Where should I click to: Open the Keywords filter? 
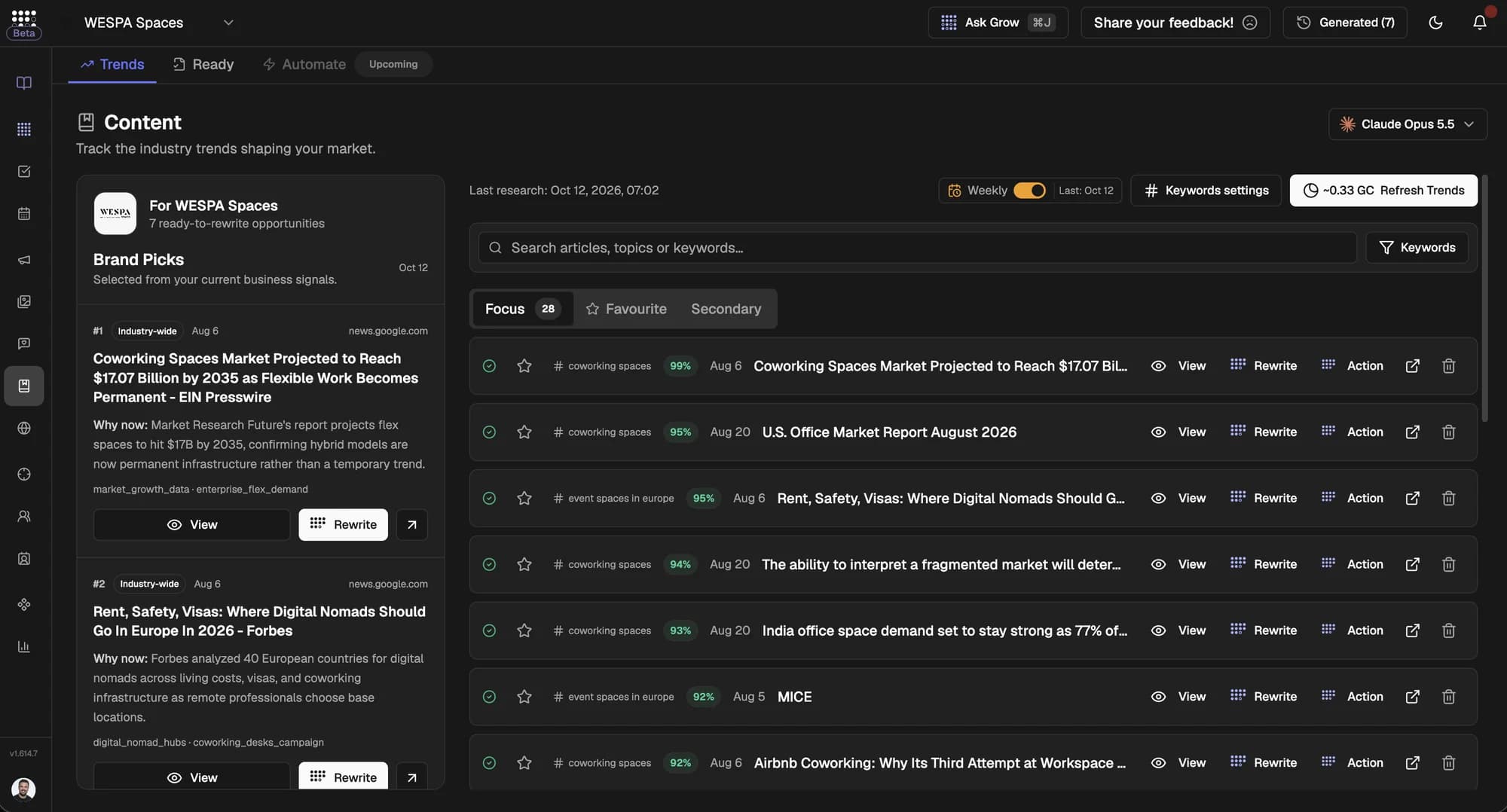tap(1417, 248)
